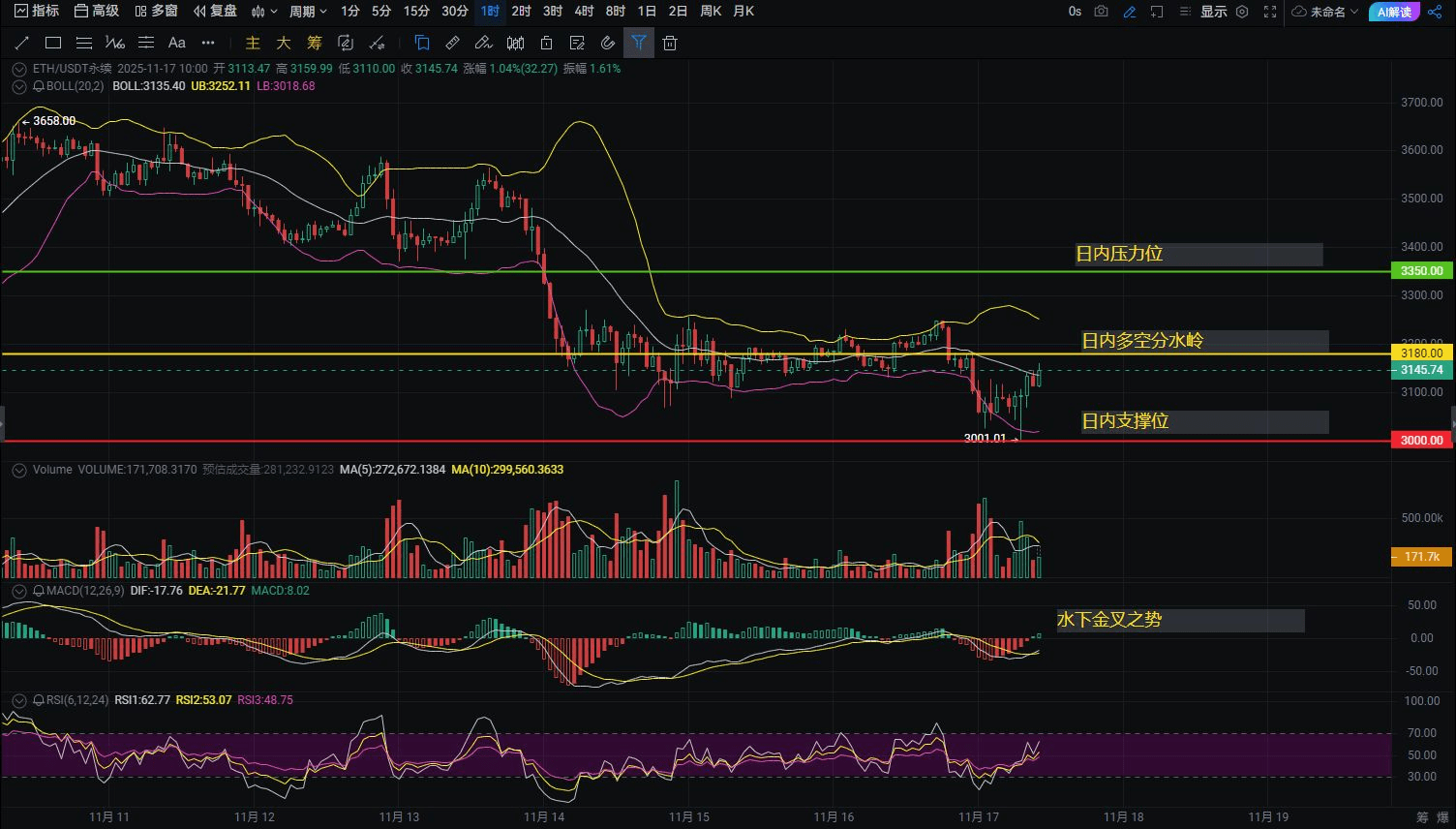Image resolution: width=1456 pixels, height=829 pixels.
Task: Enter fullscreen with the expand icon
Action: (x=1270, y=12)
